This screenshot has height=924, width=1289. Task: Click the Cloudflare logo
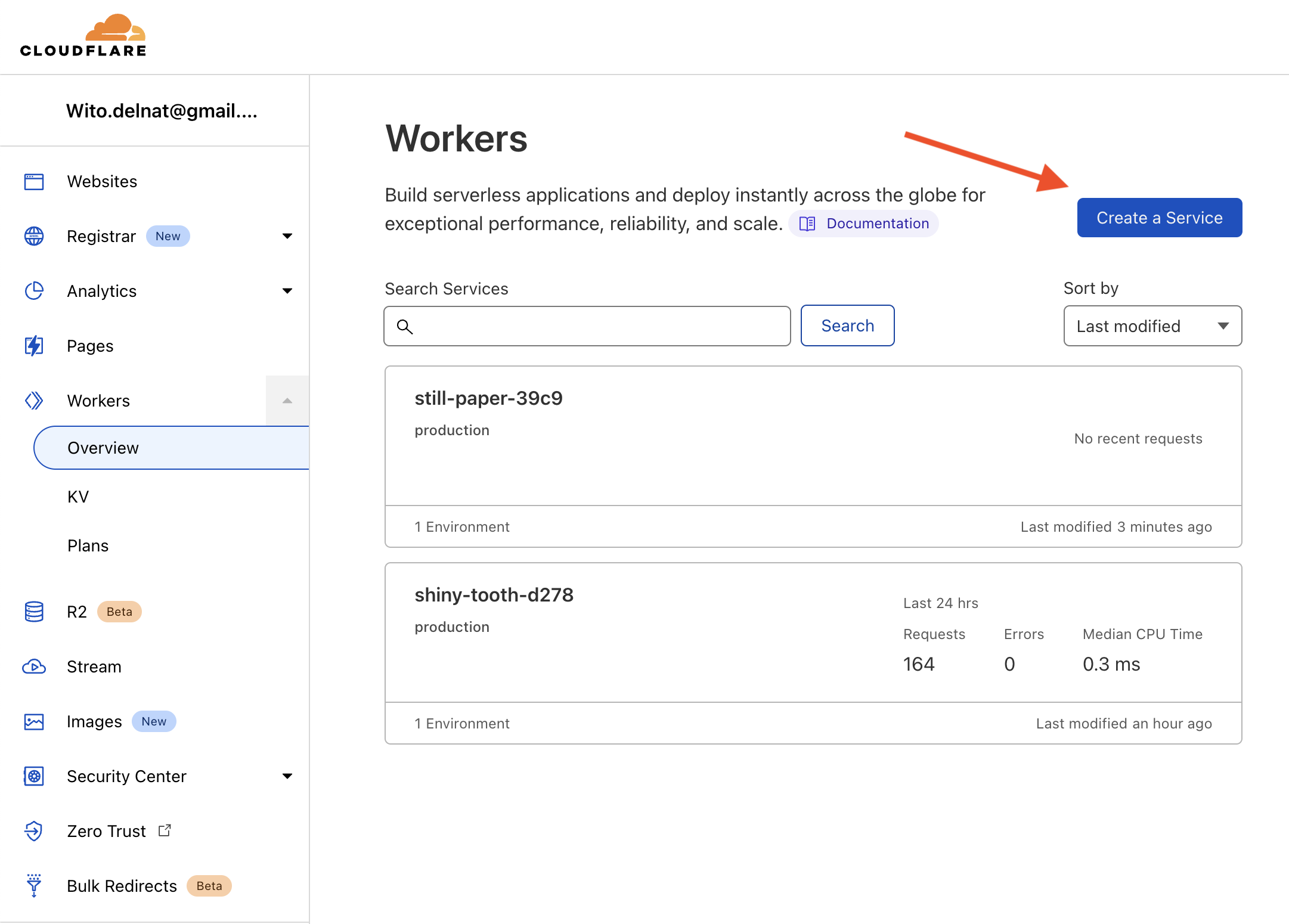click(83, 36)
